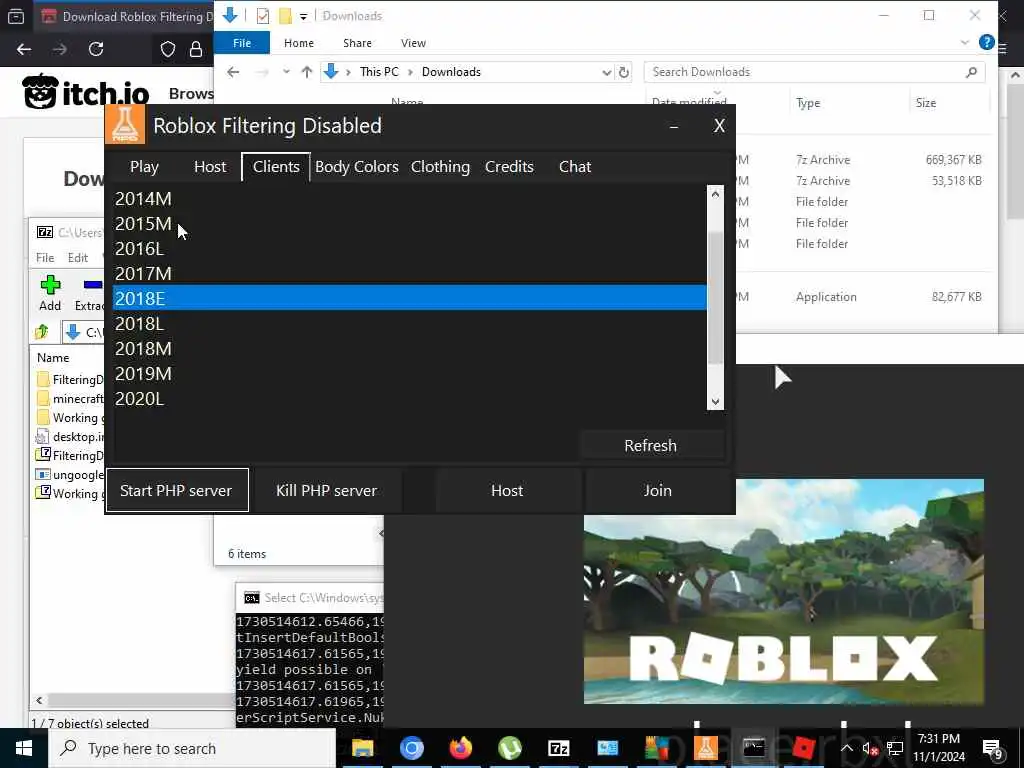The width and height of the screenshot is (1024, 768).
Task: Go up one folder level in File Explorer
Action: coord(306,72)
